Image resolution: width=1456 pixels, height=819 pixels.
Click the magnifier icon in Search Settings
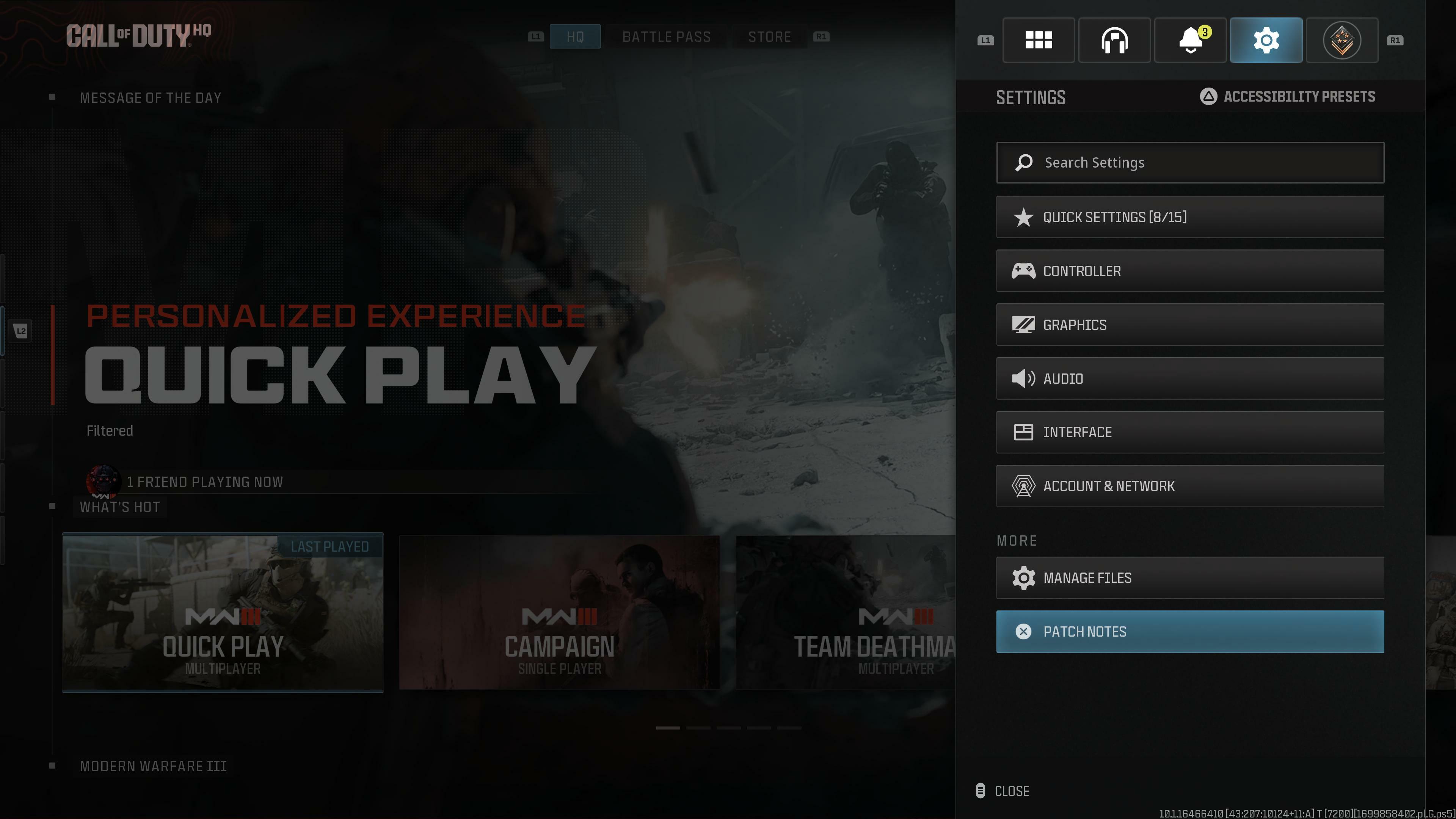(1024, 163)
